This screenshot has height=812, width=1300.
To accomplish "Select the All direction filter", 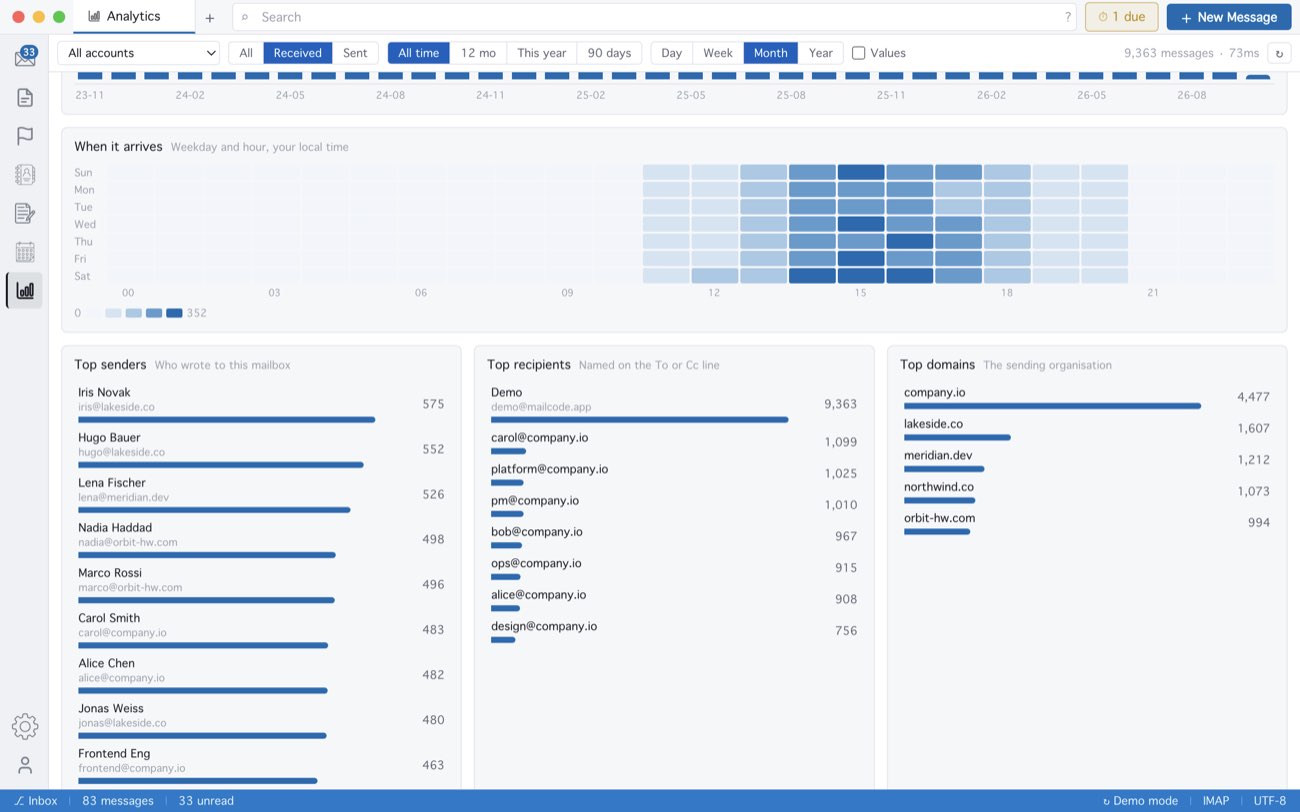I will click(x=246, y=53).
